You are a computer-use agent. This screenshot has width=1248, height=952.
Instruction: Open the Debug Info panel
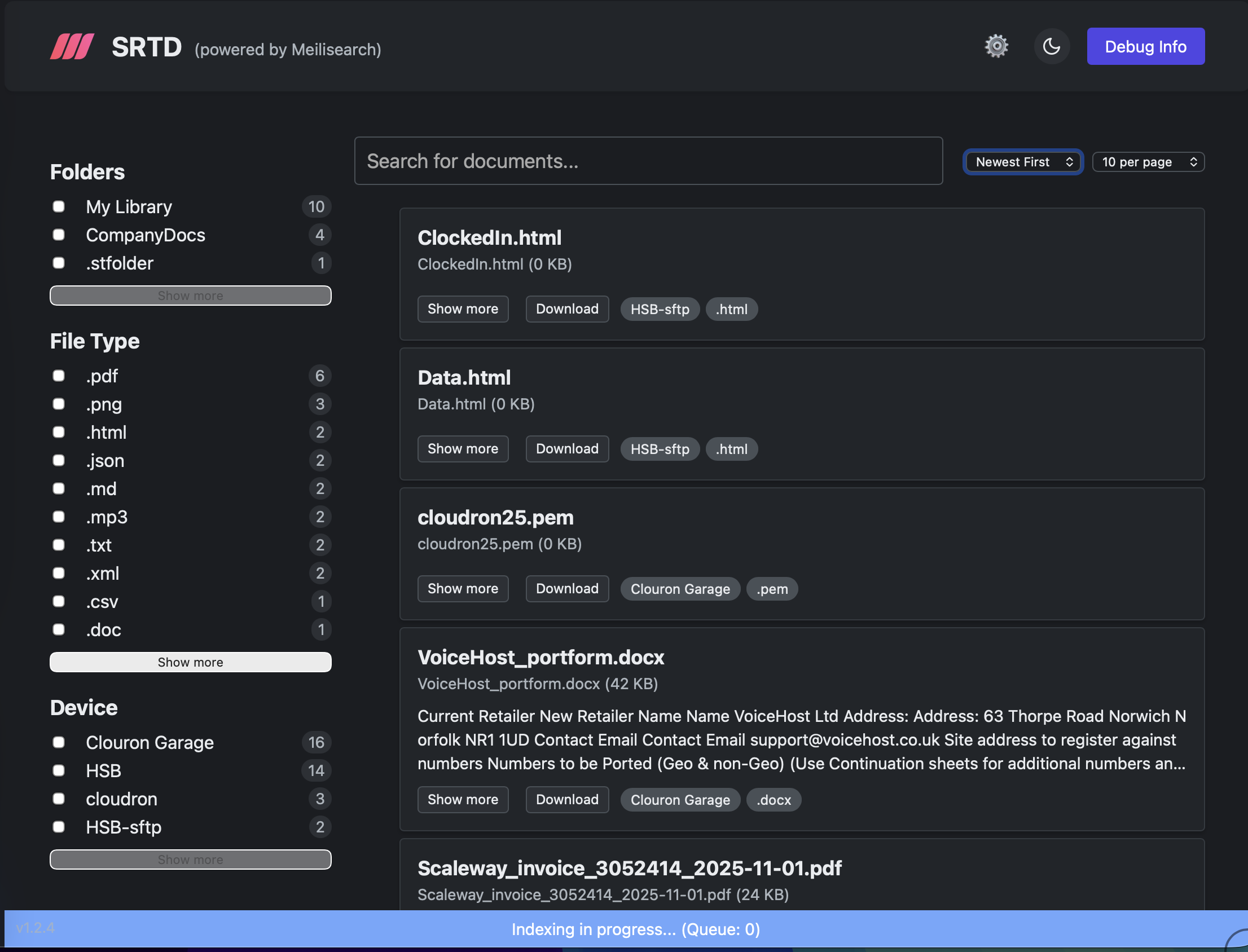1145,46
